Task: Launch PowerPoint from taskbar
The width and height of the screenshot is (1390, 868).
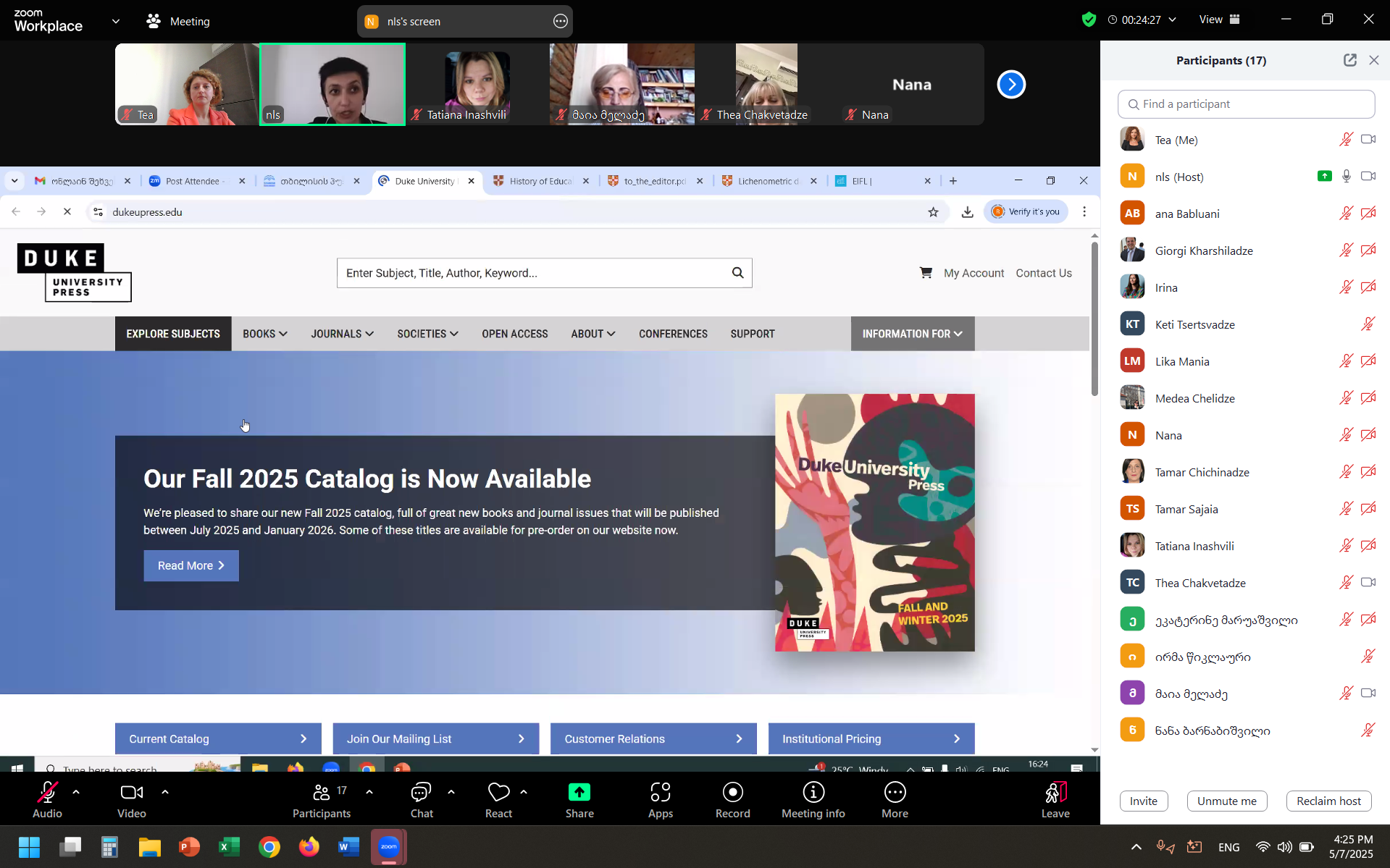Action: [x=189, y=847]
